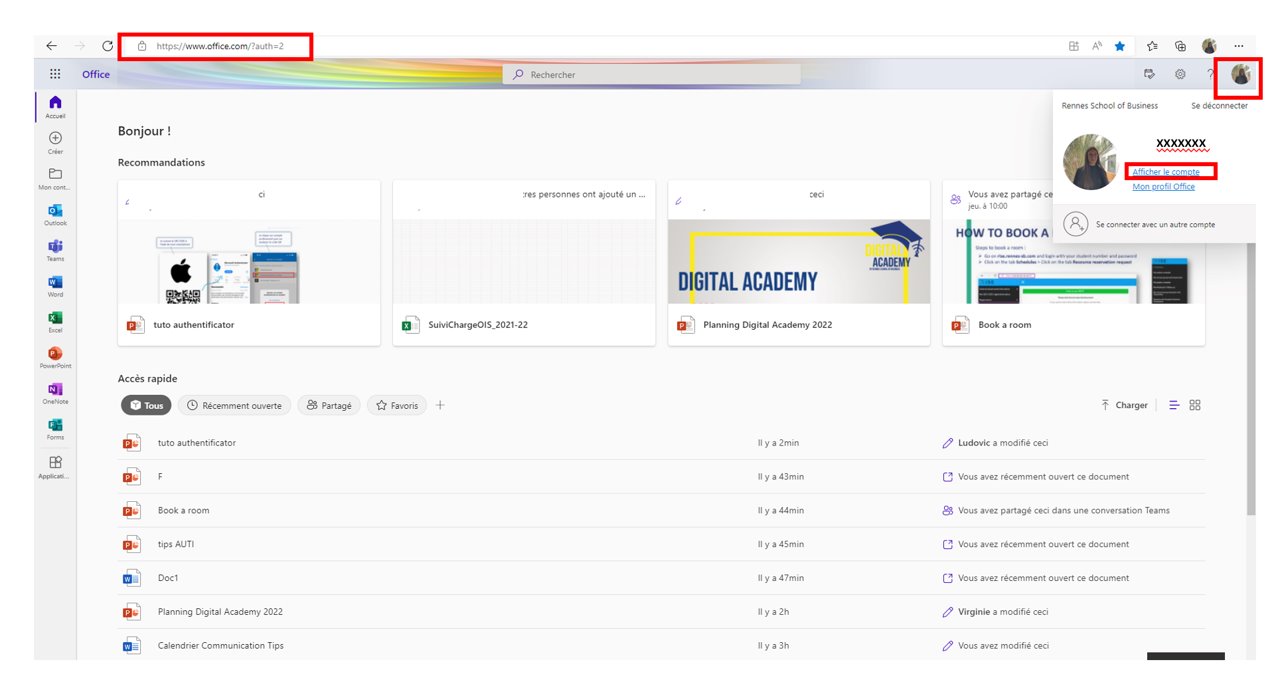This screenshot has height=694, width=1280.
Task: Open Planning Digital Academy 2022 list row
Action: pos(661,612)
